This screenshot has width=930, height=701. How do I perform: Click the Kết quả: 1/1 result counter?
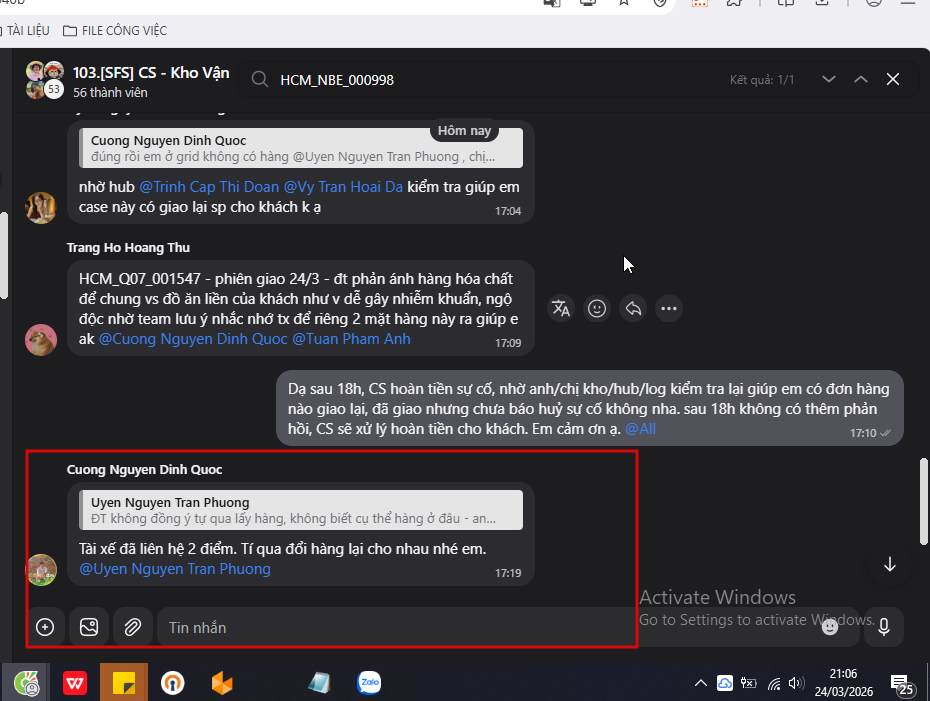click(762, 79)
